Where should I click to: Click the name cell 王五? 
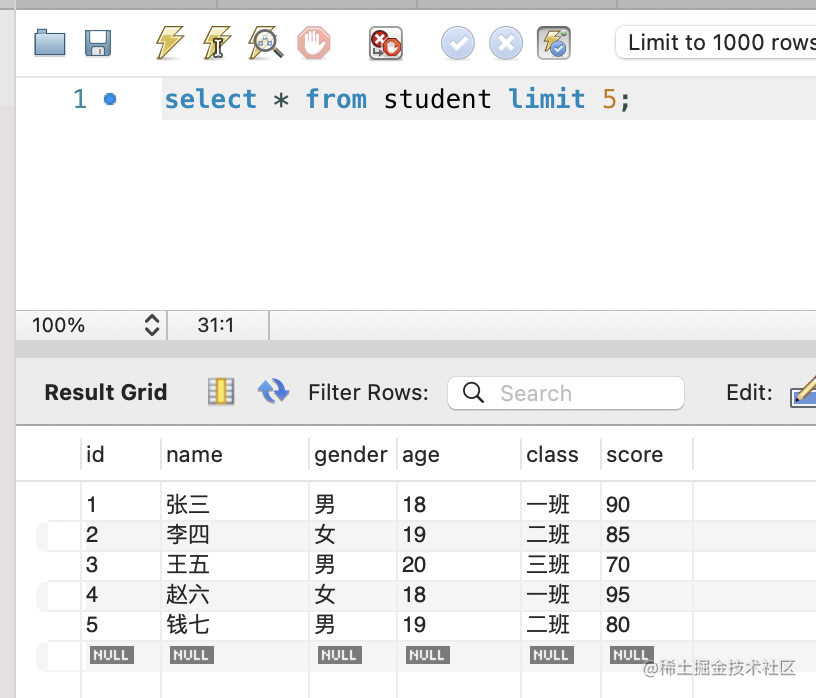[187, 565]
